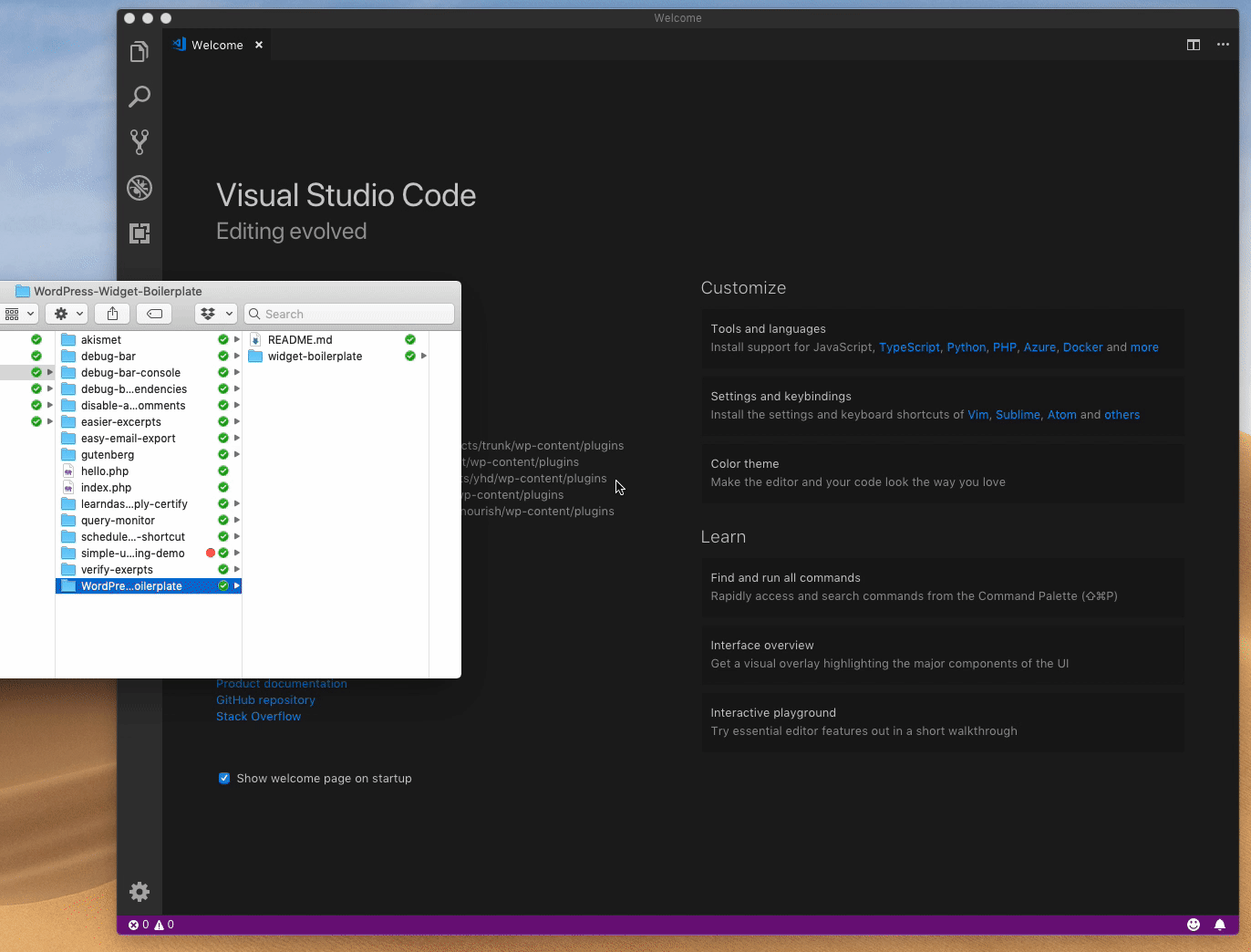
Task: Expand schedule...-shortcut via its arrow
Action: click(x=237, y=536)
